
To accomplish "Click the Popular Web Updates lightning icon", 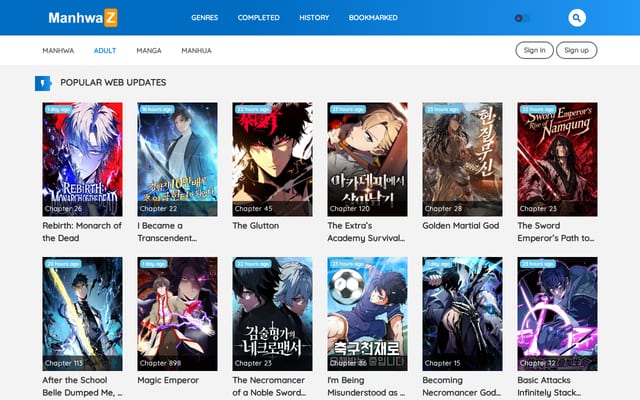I will pyautogui.click(x=42, y=83).
